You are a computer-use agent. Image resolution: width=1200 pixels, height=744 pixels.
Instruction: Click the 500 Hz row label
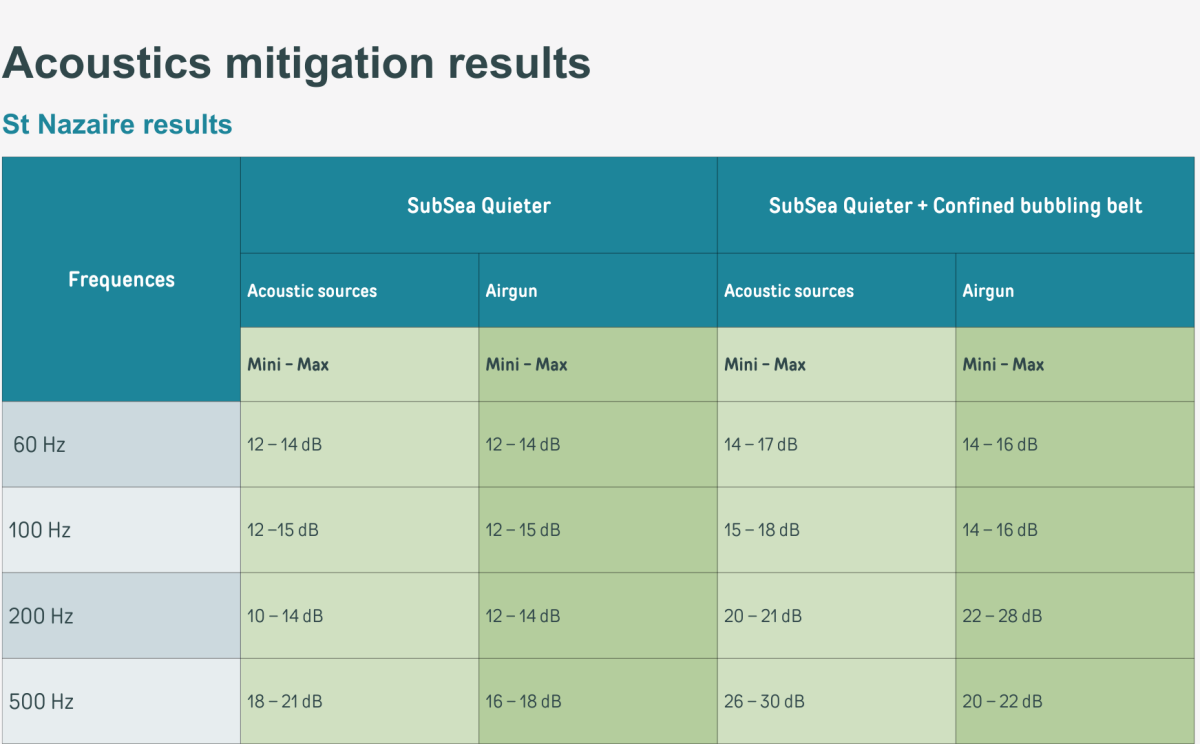pos(41,702)
